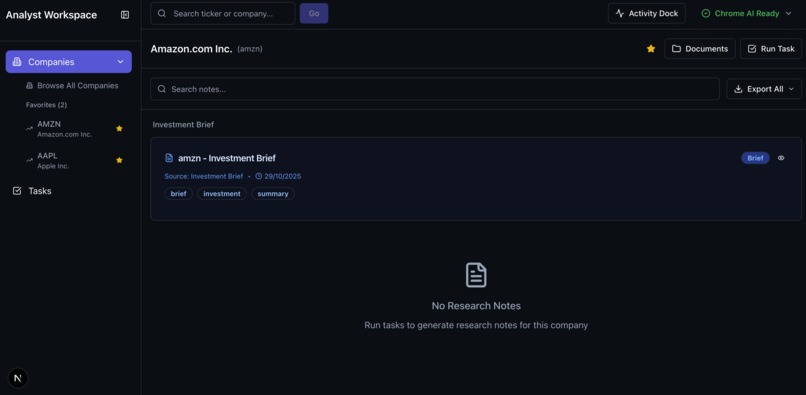The width and height of the screenshot is (806, 395).
Task: Click the green Chrome AI Ready check icon
Action: pos(706,13)
